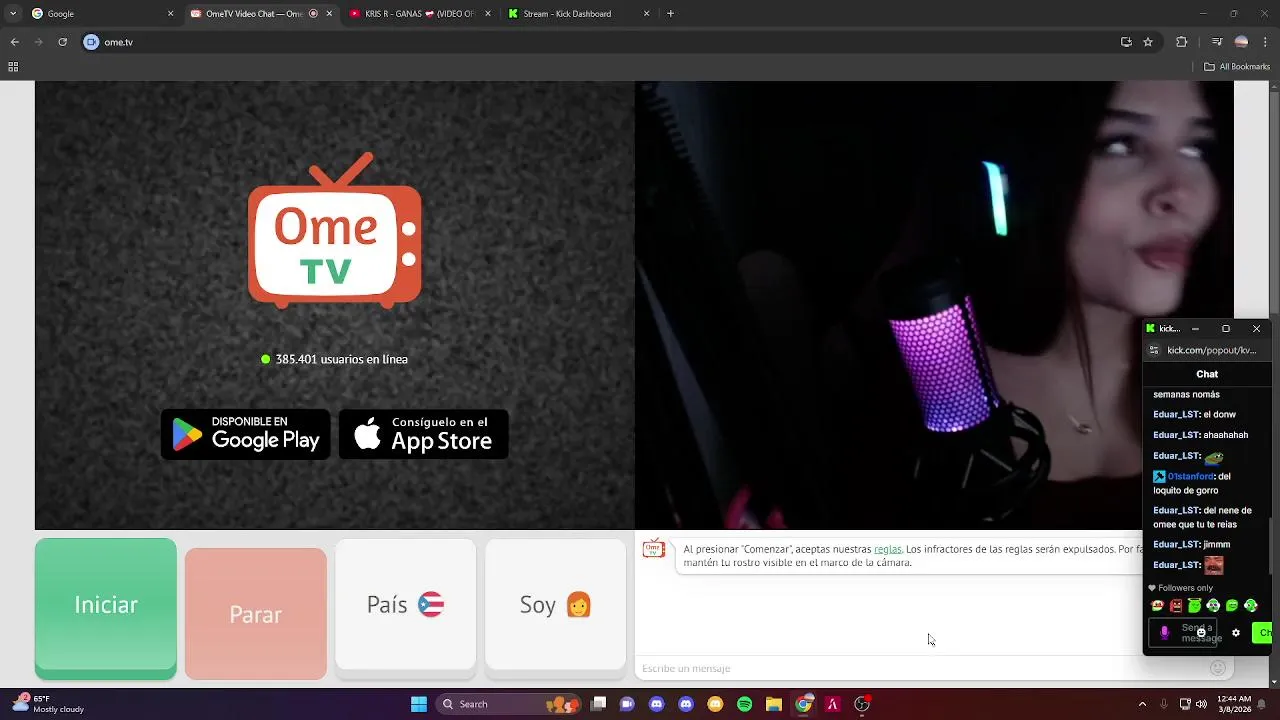Click the Eduar_LST jimmm message username
Image resolution: width=1280 pixels, height=720 pixels.
coord(1176,545)
